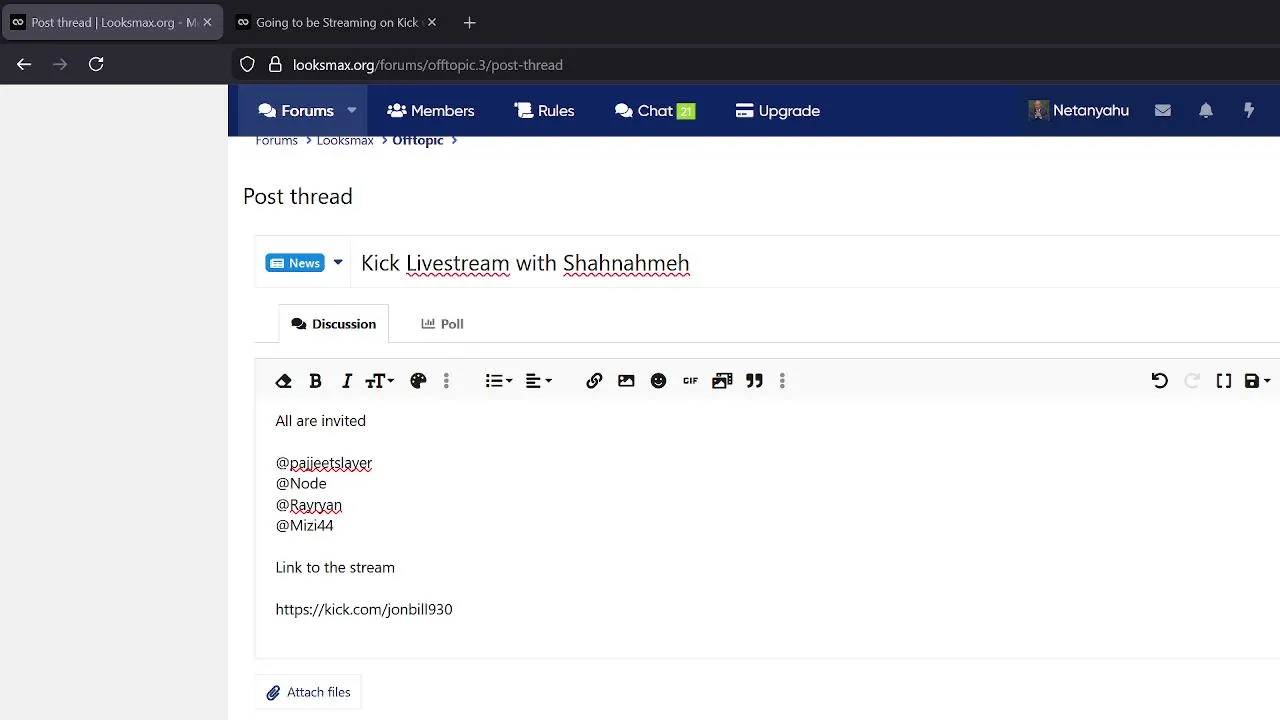The width and height of the screenshot is (1280, 720).
Task: Open the save draft dropdown
Action: [1257, 381]
